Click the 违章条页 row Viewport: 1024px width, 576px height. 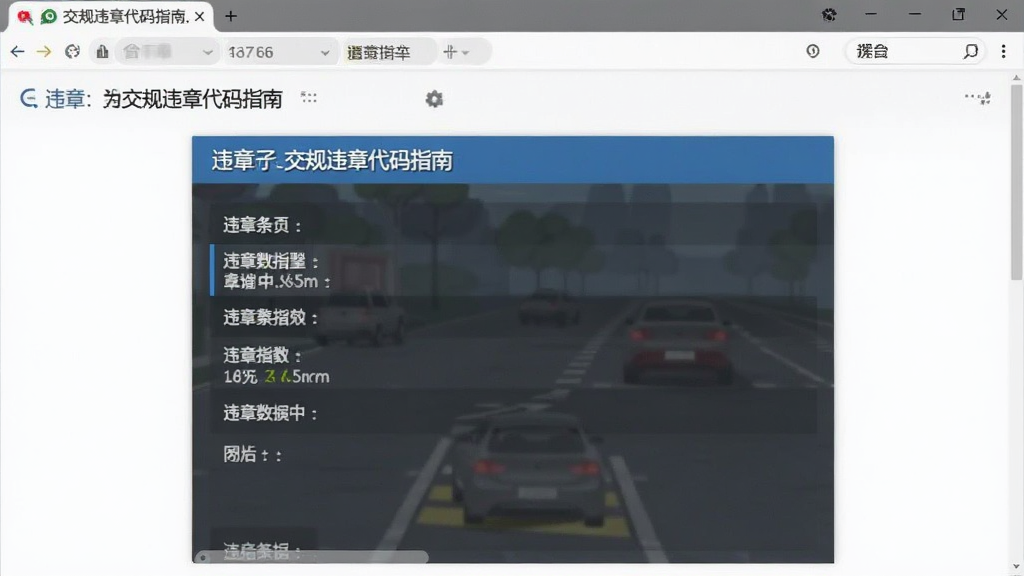[513, 225]
